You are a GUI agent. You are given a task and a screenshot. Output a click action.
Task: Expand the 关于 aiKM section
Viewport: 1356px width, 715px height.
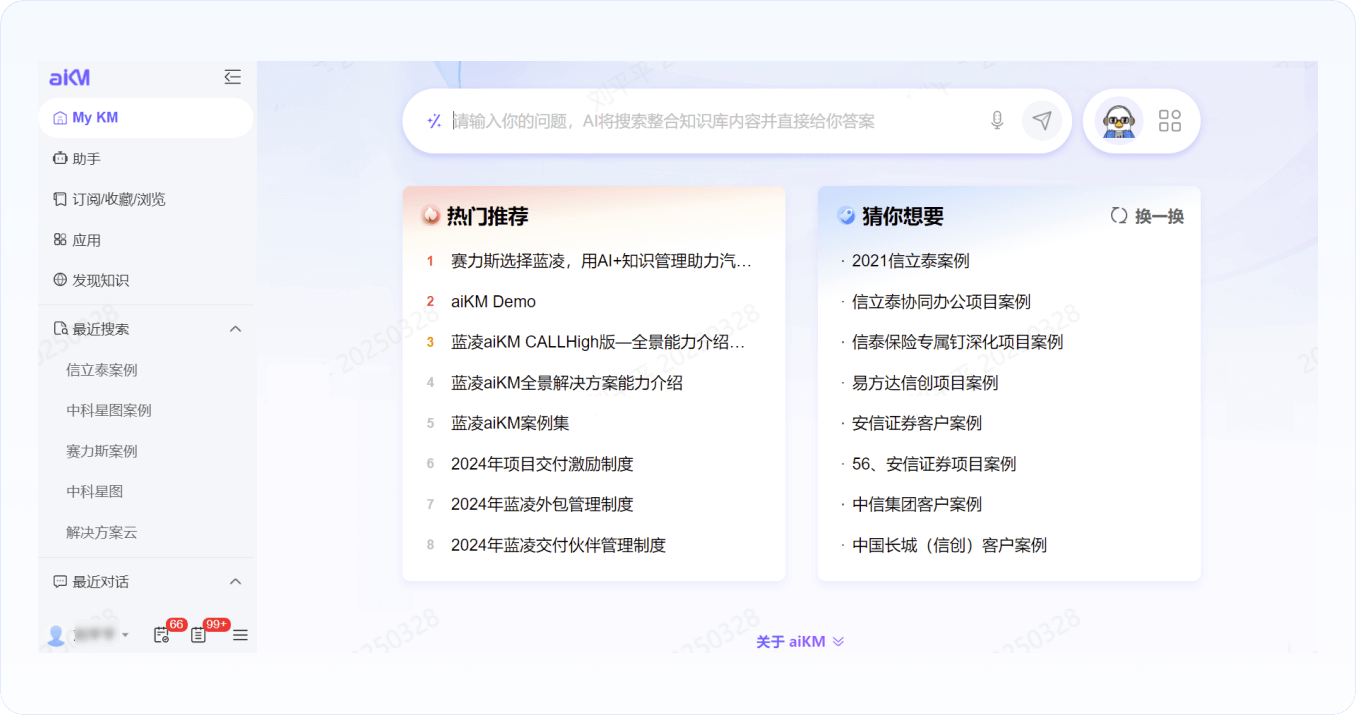click(799, 642)
